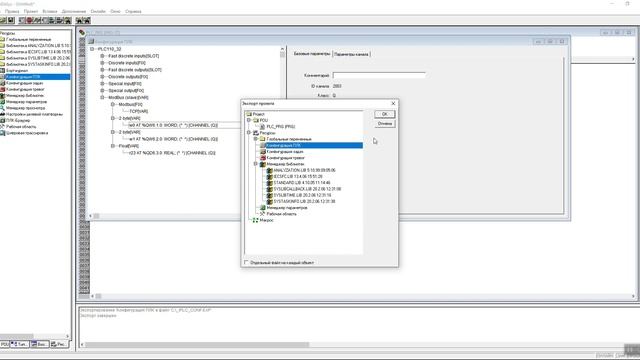Collapse Менеджер библиотек in export dialog

tap(256, 164)
